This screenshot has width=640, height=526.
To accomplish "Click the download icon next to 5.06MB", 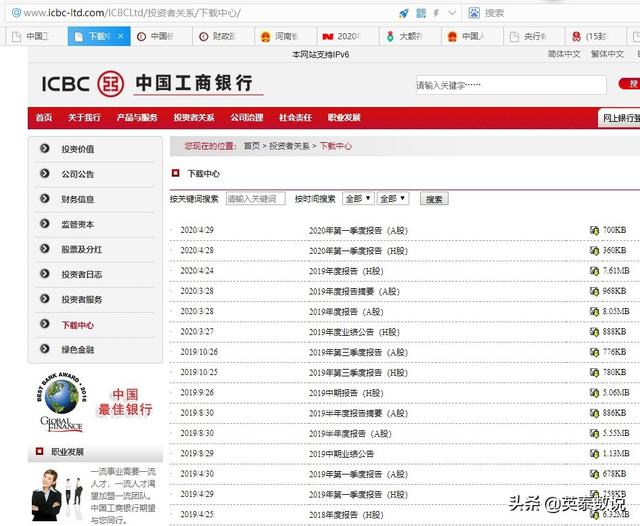I will tap(595, 393).
